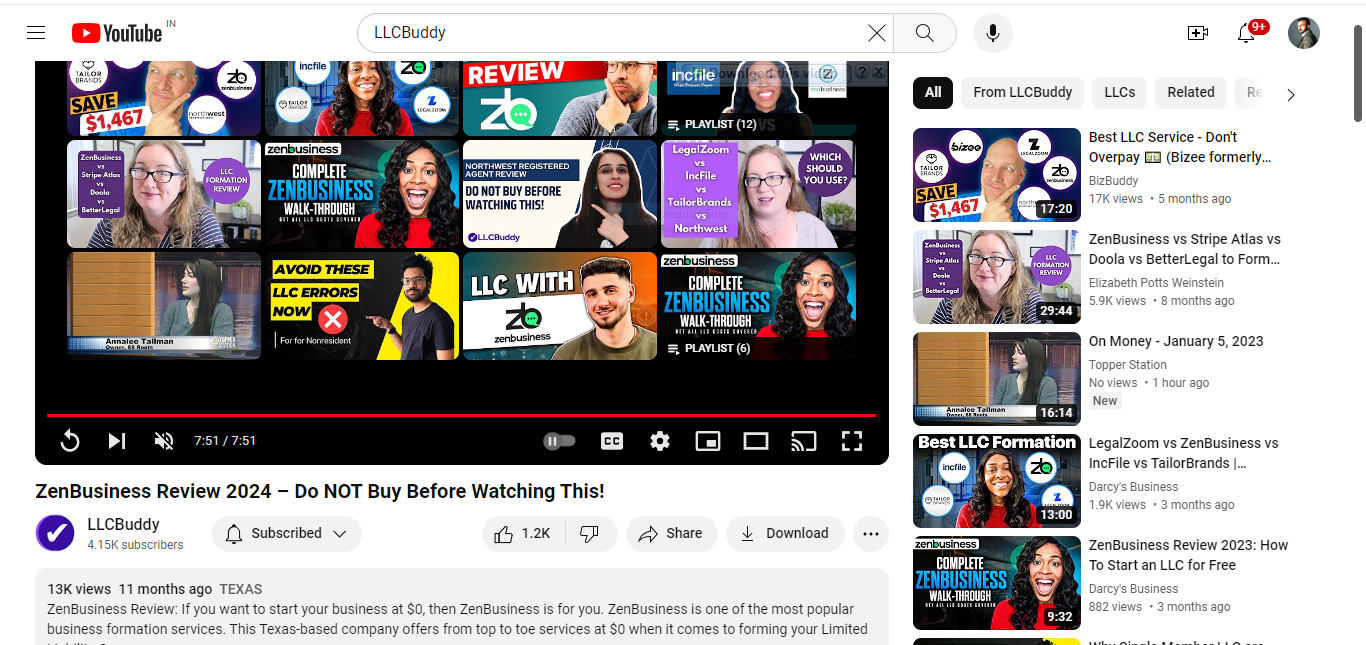Click the 4.15K subscribers text
The width and height of the screenshot is (1366, 645).
click(135, 545)
